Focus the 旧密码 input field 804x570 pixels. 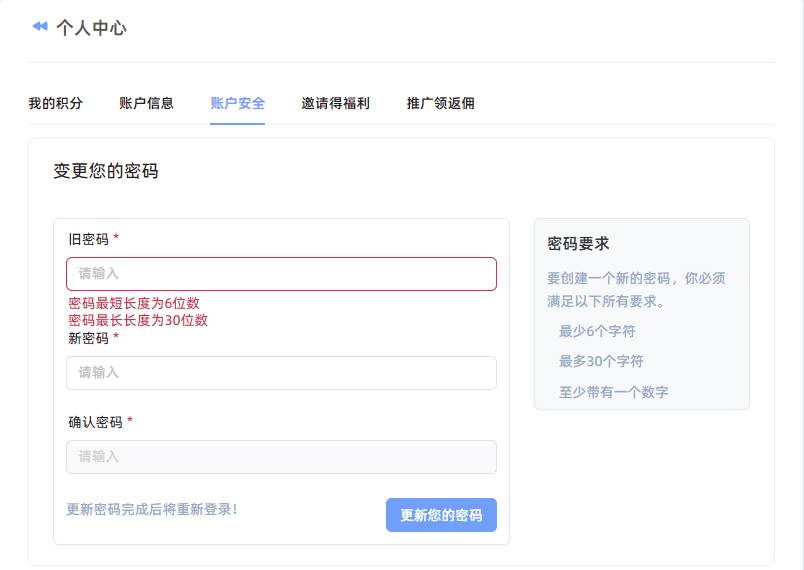(x=282, y=274)
